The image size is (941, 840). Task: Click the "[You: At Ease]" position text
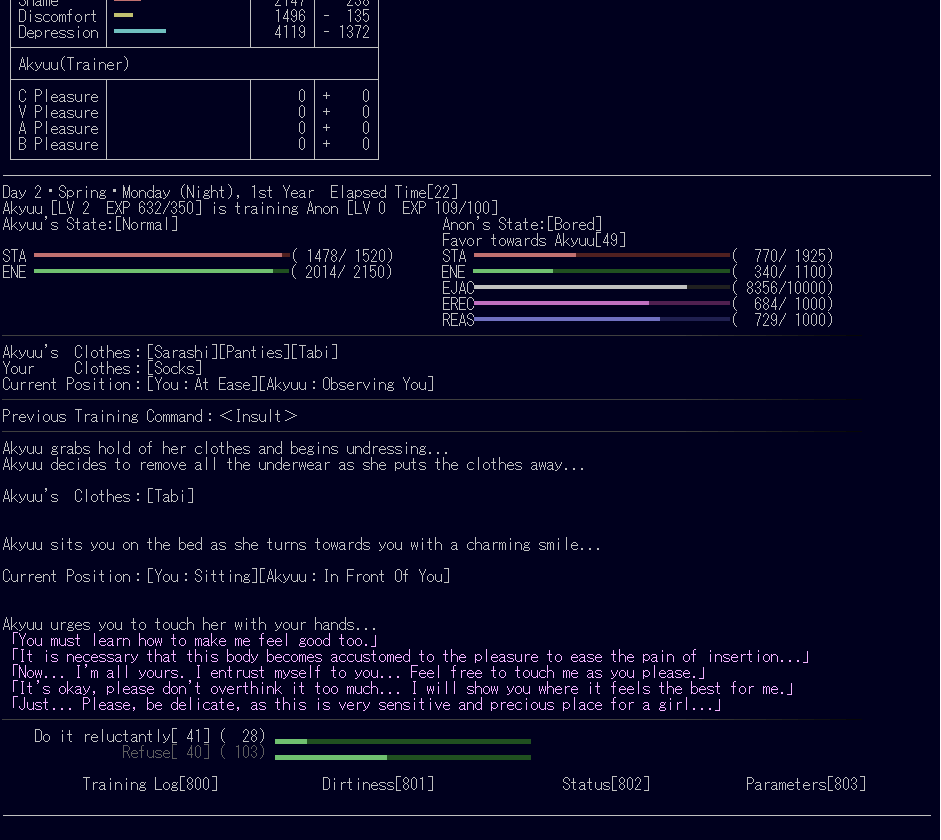[x=202, y=385]
